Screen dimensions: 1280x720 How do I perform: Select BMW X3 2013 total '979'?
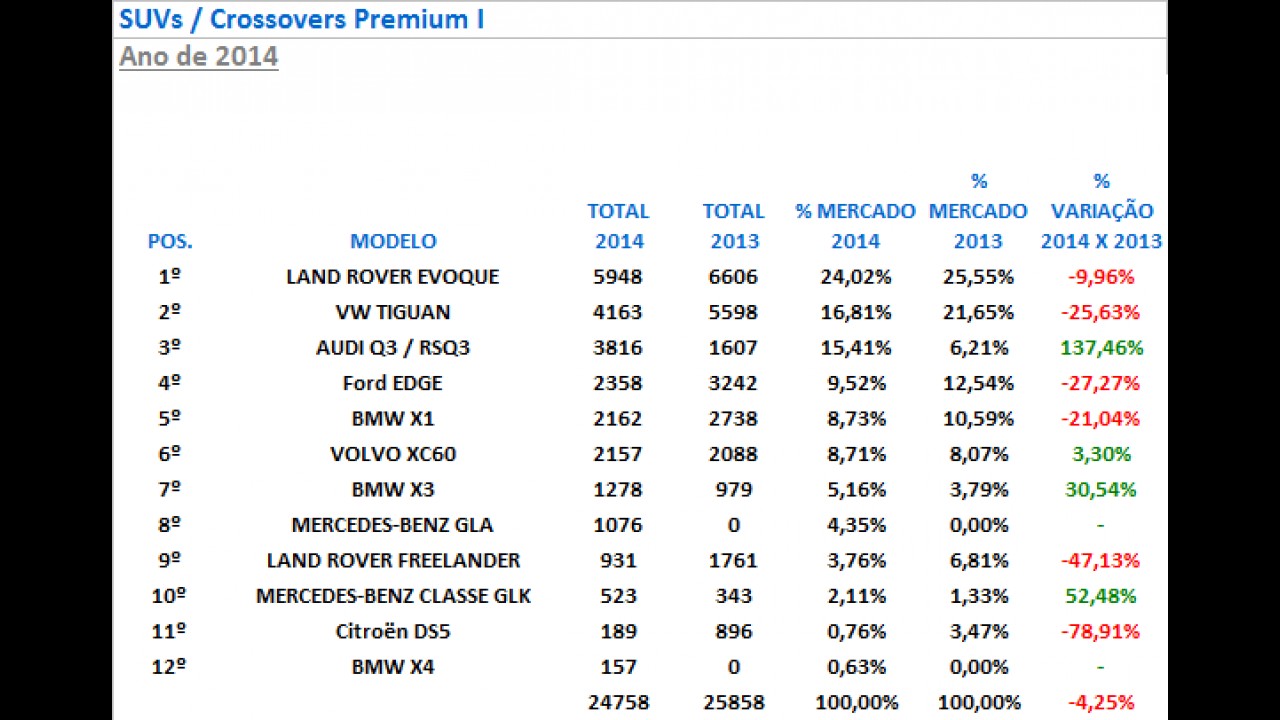733,490
